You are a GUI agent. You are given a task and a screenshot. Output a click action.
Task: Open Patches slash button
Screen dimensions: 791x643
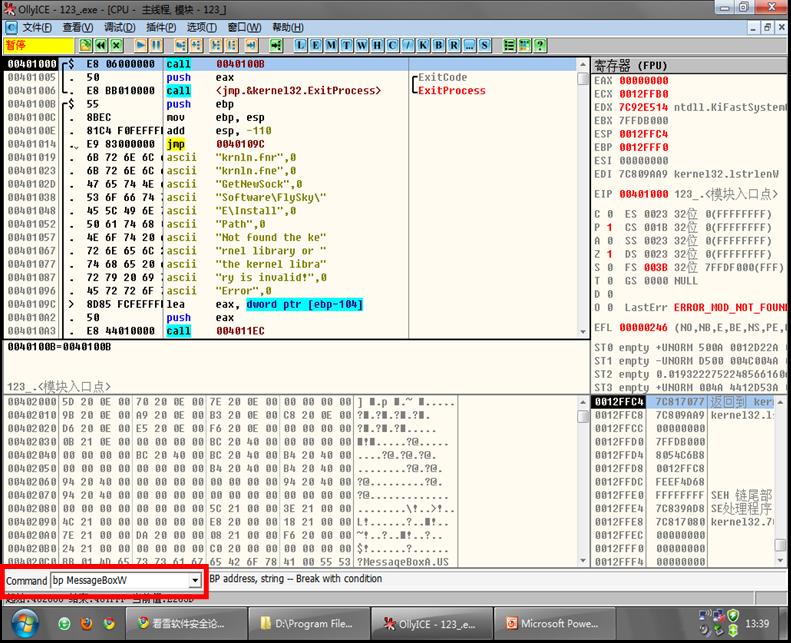click(x=408, y=45)
